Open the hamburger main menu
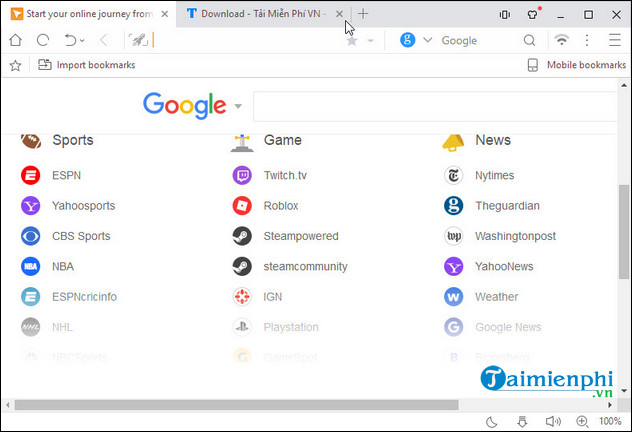 tap(615, 40)
